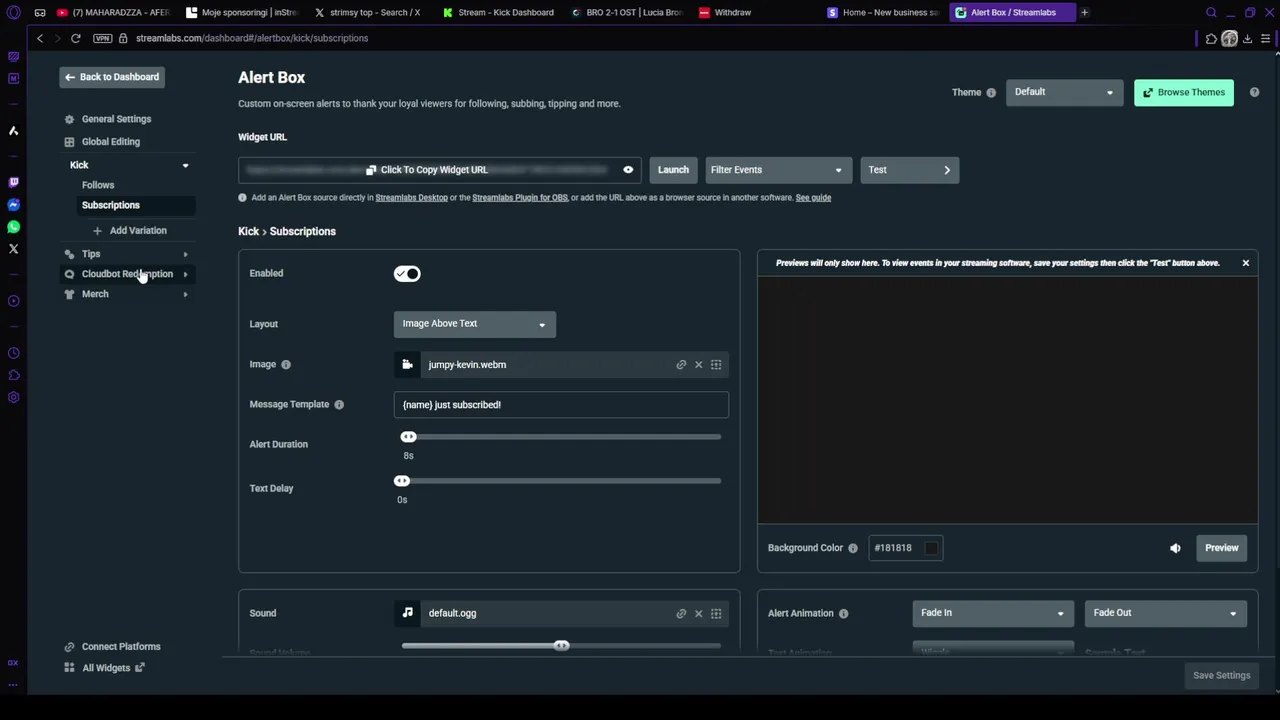Expand the Cloudbot Redemption section
1280x720 pixels.
pos(185,274)
